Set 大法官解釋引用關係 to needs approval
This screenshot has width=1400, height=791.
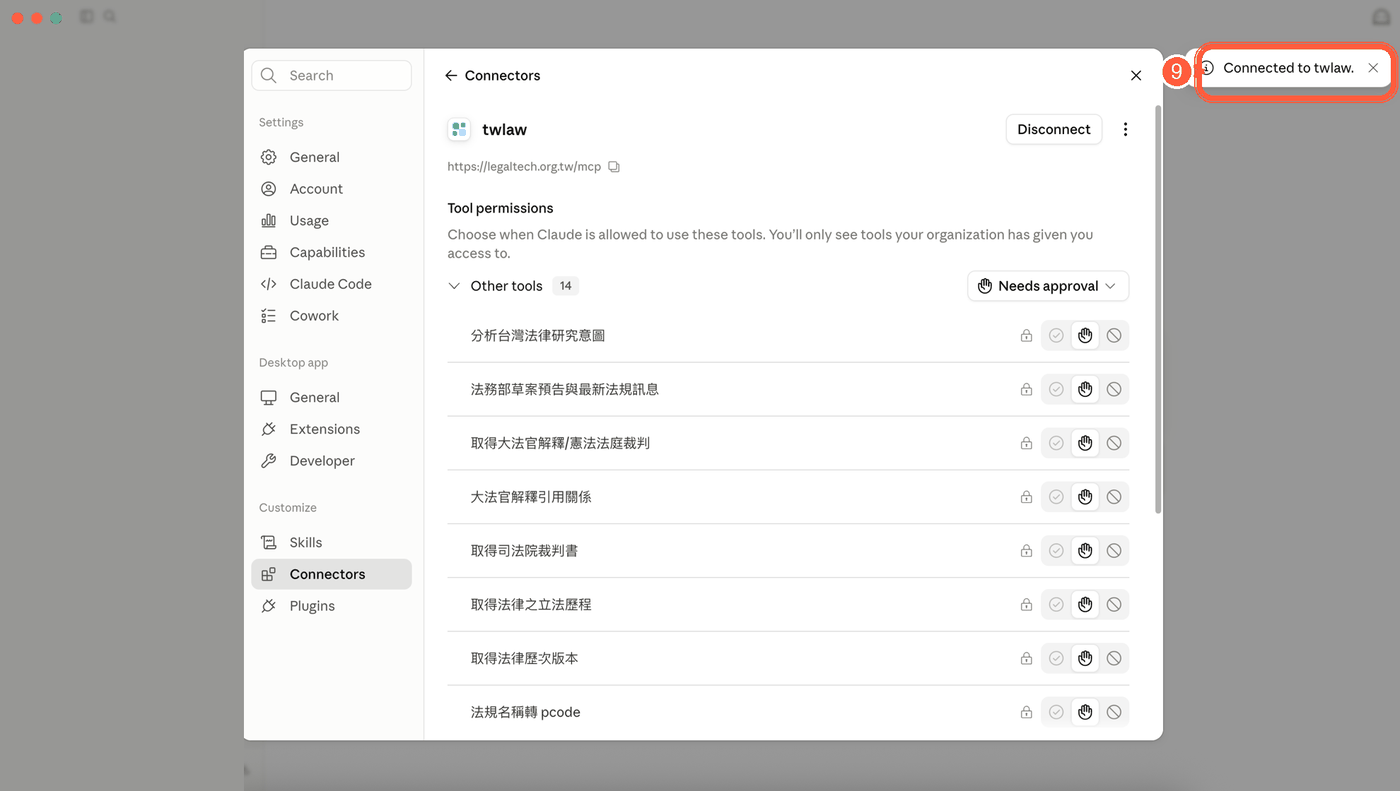1085,497
